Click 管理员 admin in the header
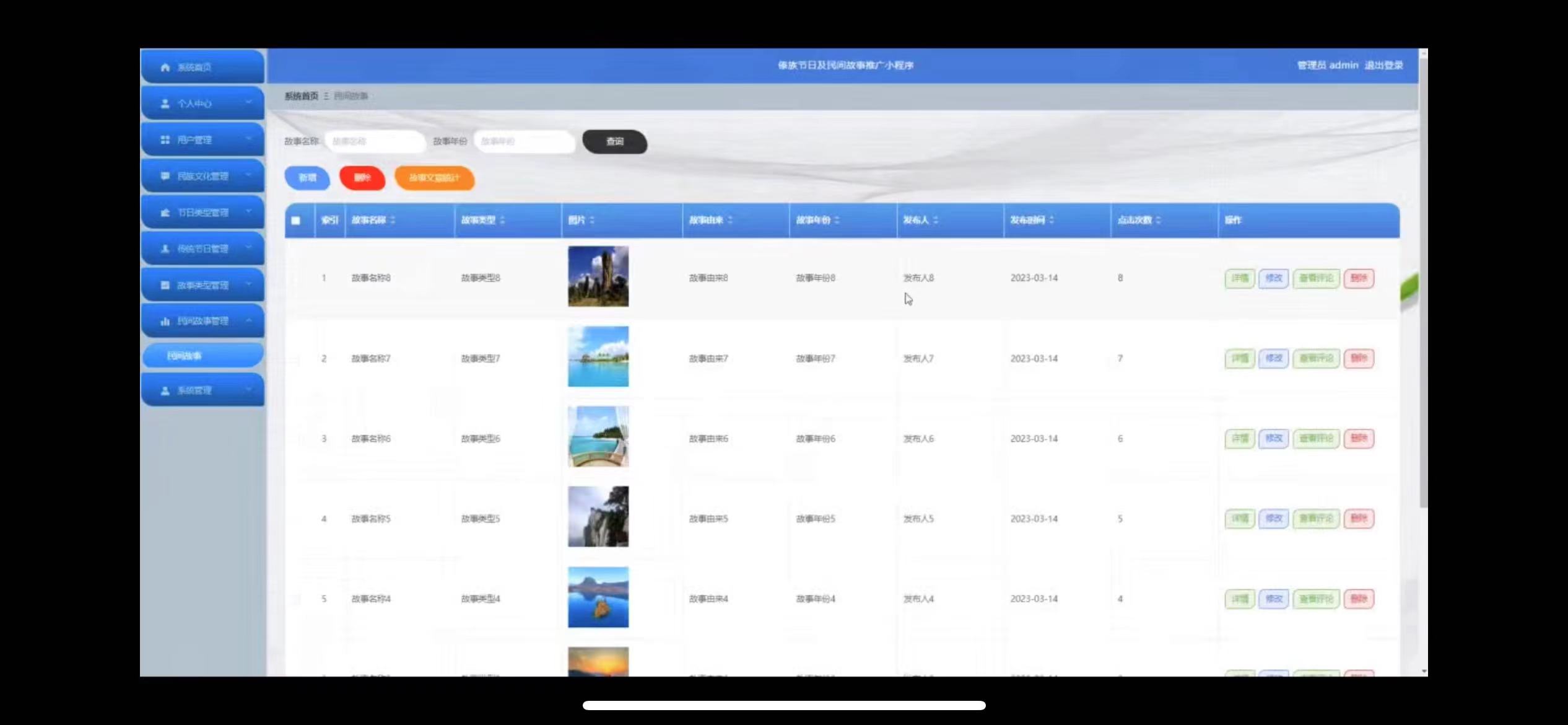 (x=1328, y=65)
